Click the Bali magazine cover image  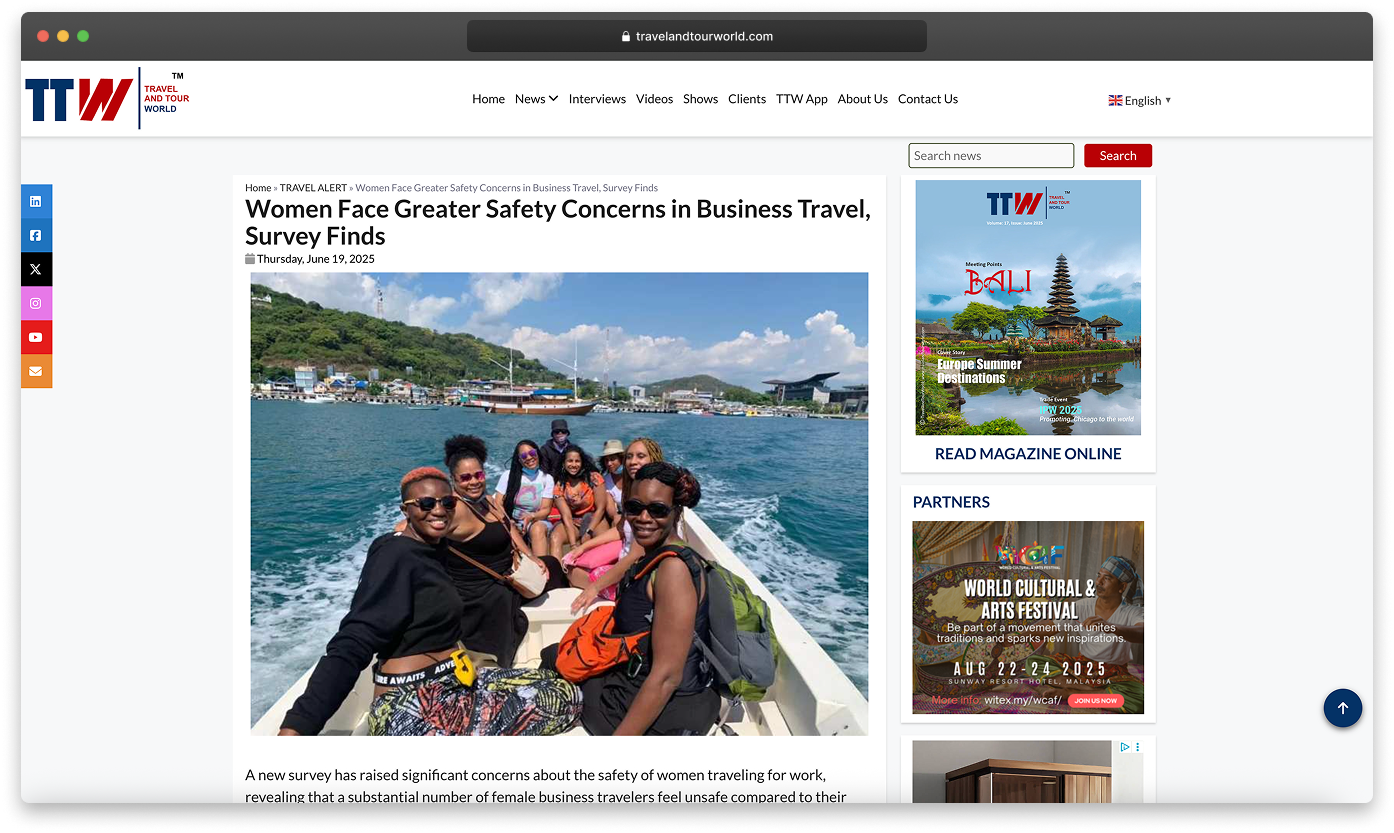1028,308
